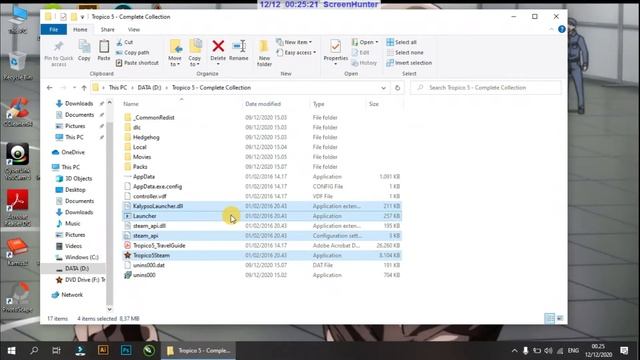The width and height of the screenshot is (640, 360).
Task: Click Edit in Open group
Action: pos(361,53)
